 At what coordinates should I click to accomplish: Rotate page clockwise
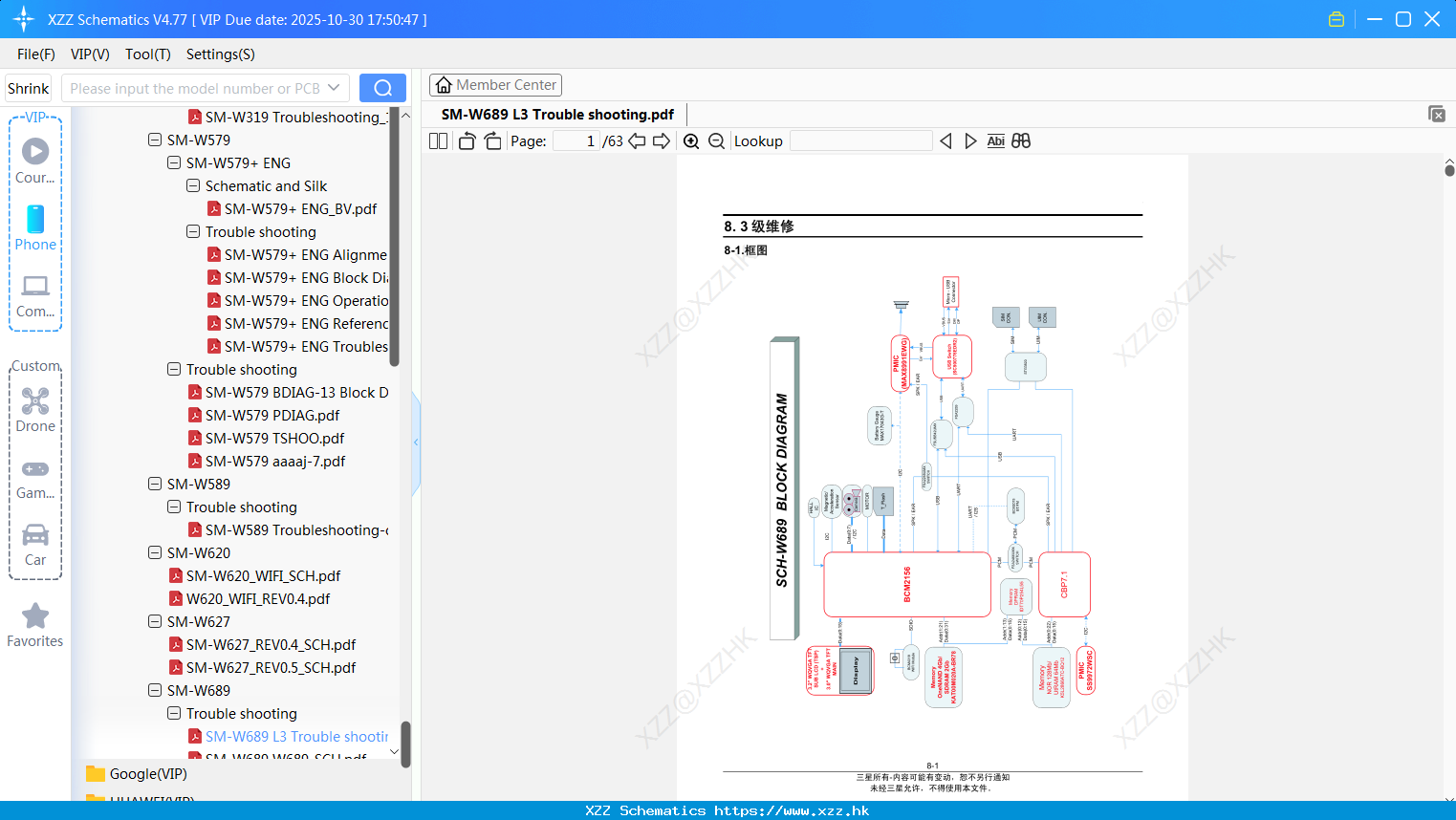coord(492,141)
